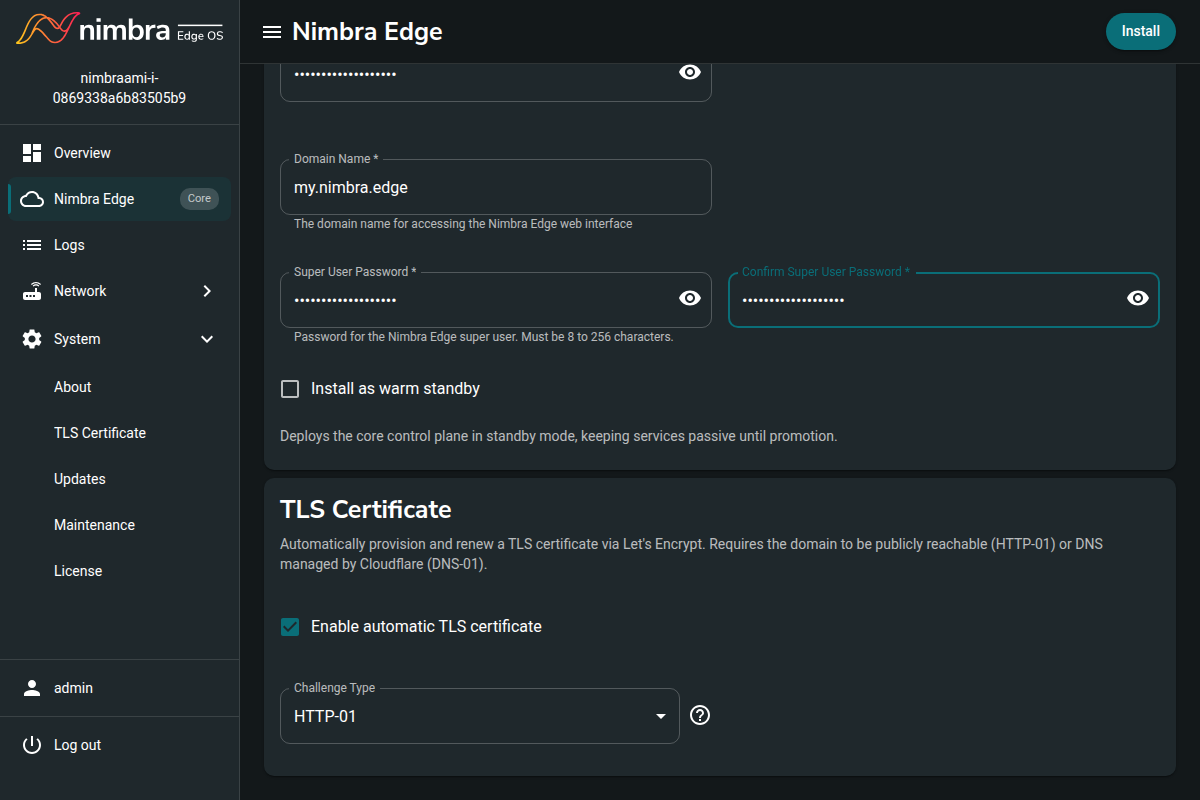
Task: Click the admin user icon
Action: coord(32,688)
